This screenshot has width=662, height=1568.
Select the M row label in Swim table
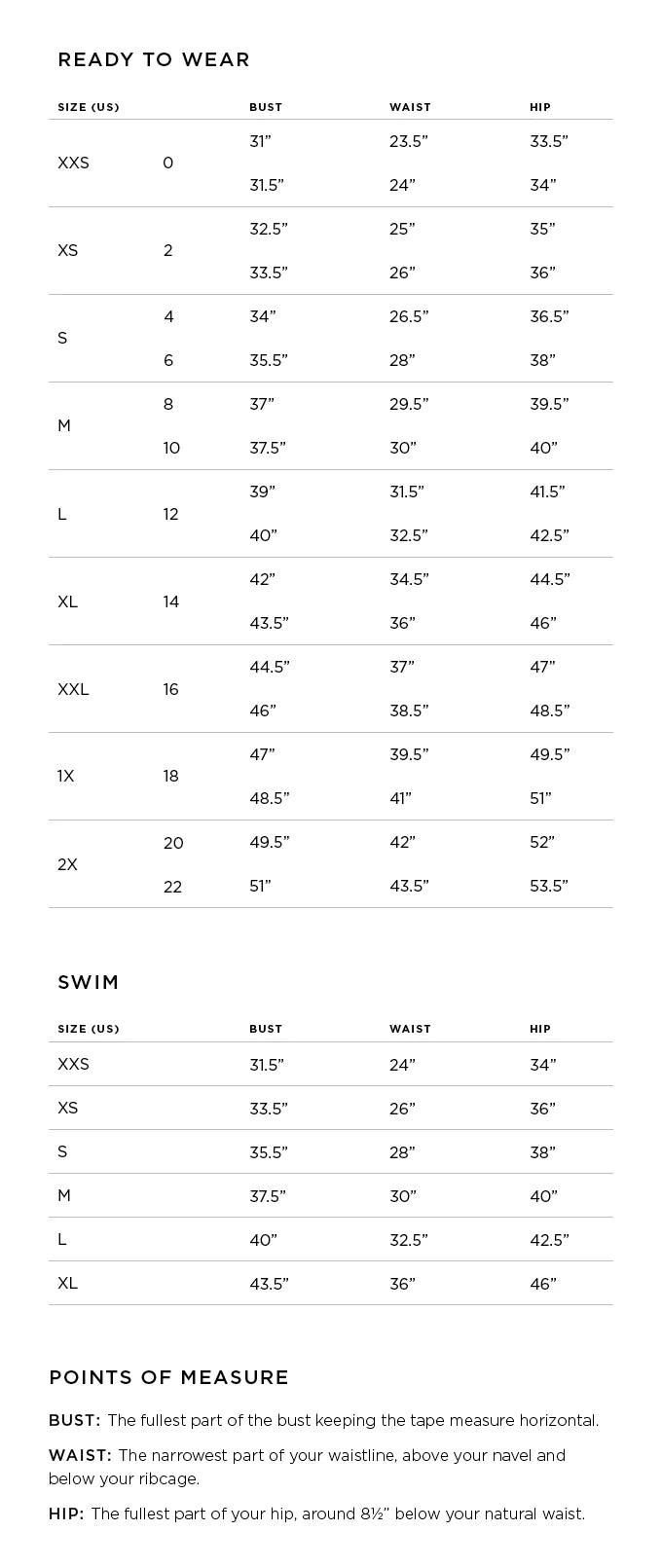pos(64,1195)
